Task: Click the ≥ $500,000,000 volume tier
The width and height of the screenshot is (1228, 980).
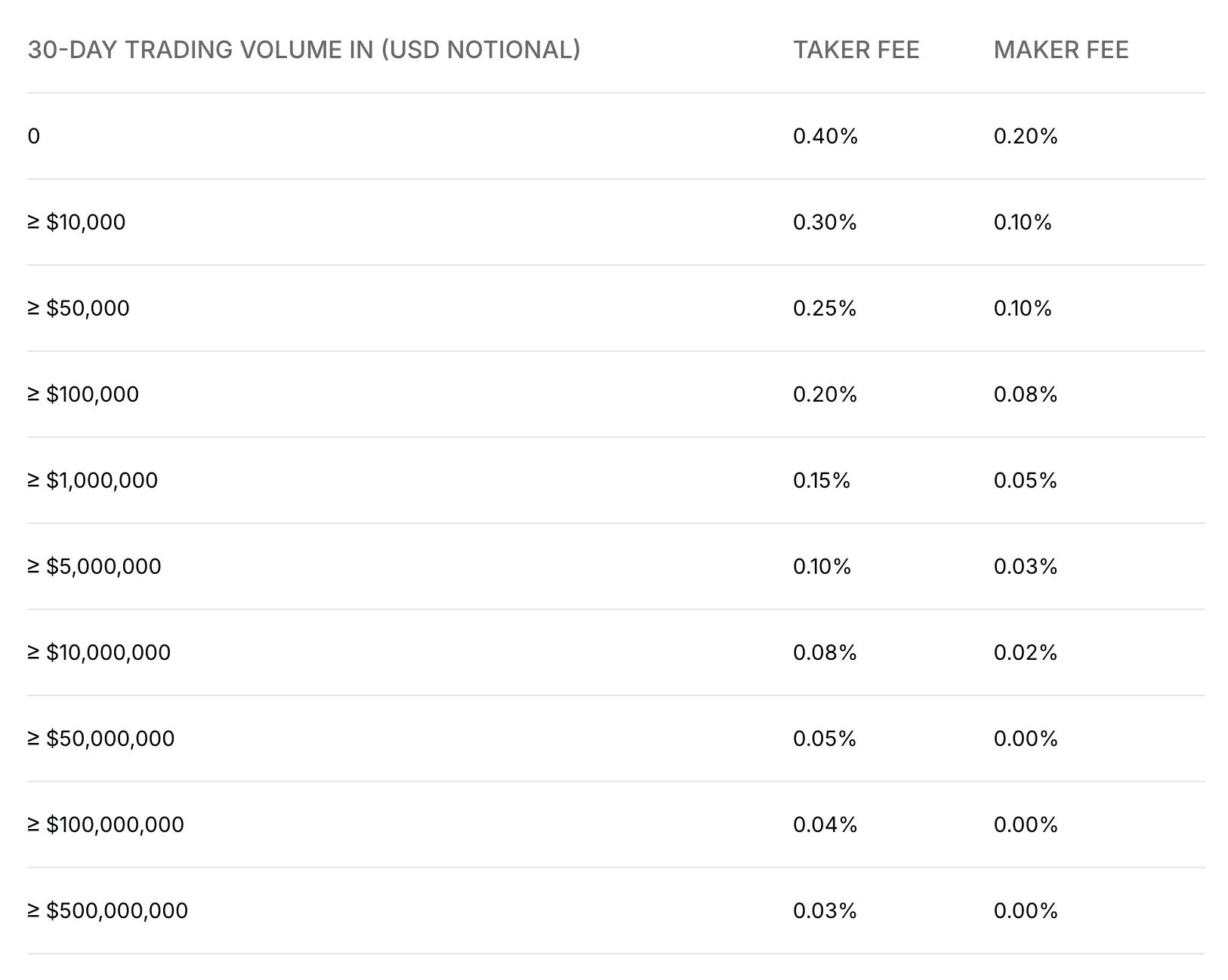Action: [x=108, y=911]
